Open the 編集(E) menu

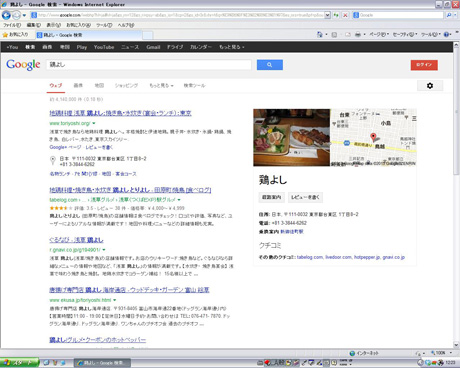[33, 25]
